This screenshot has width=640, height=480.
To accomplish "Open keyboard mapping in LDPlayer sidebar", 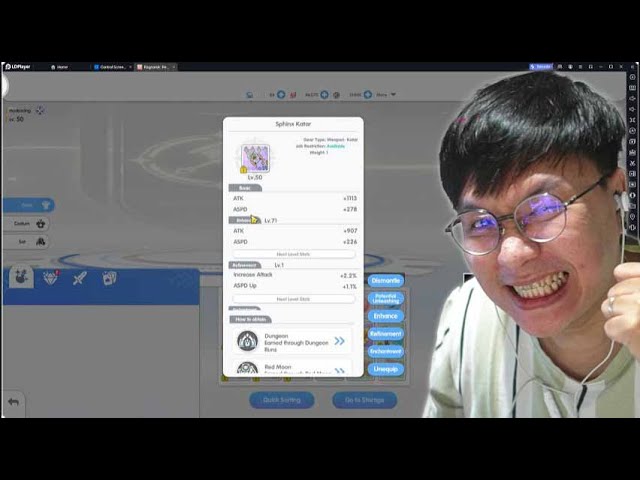I will pos(632,87).
